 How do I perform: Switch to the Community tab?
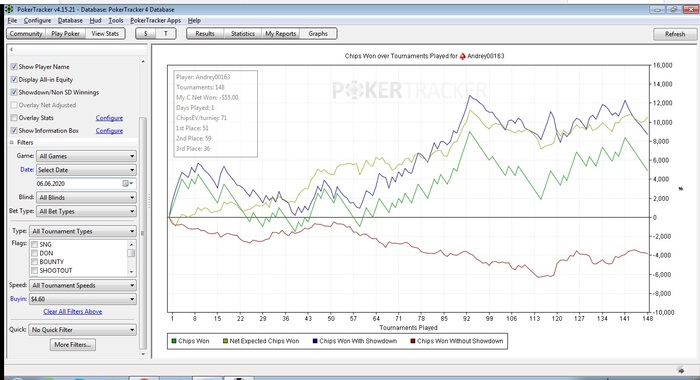[x=26, y=33]
